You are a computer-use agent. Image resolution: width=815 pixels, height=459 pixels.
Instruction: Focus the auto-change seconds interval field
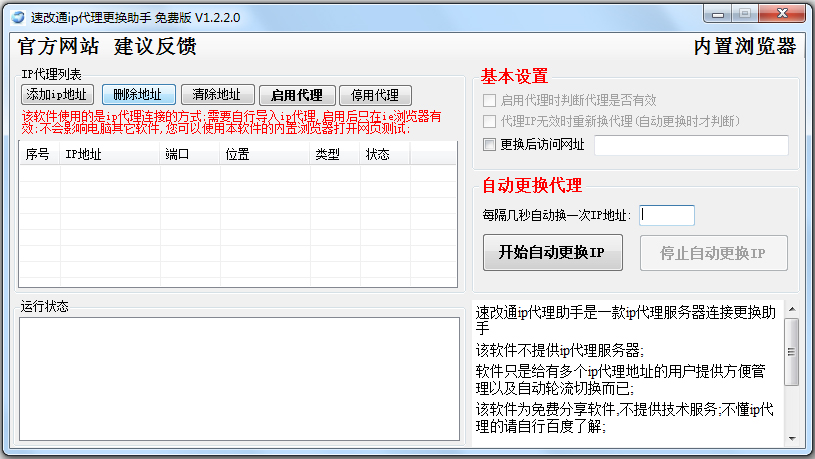[667, 215]
